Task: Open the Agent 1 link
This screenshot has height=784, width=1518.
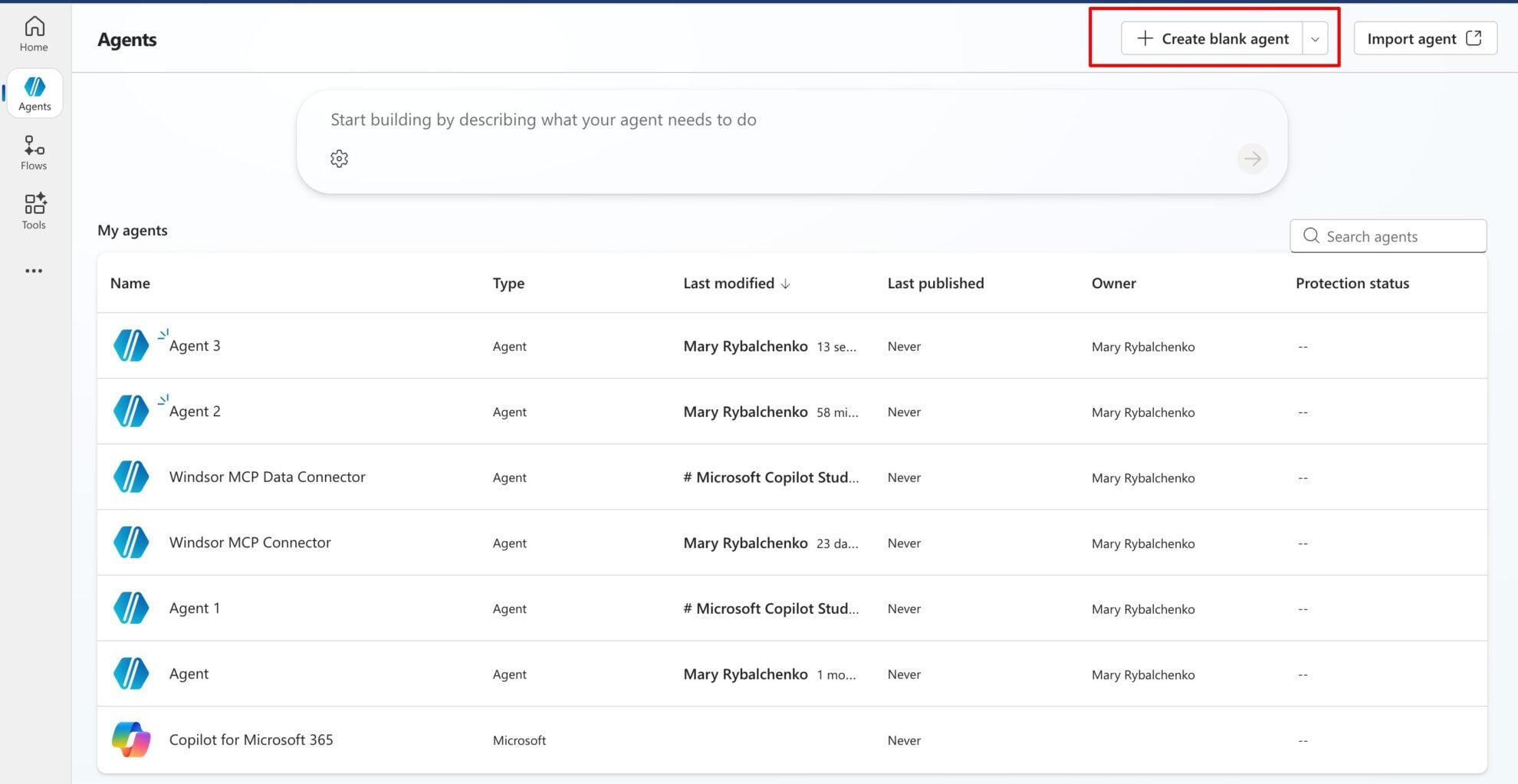Action: tap(194, 609)
